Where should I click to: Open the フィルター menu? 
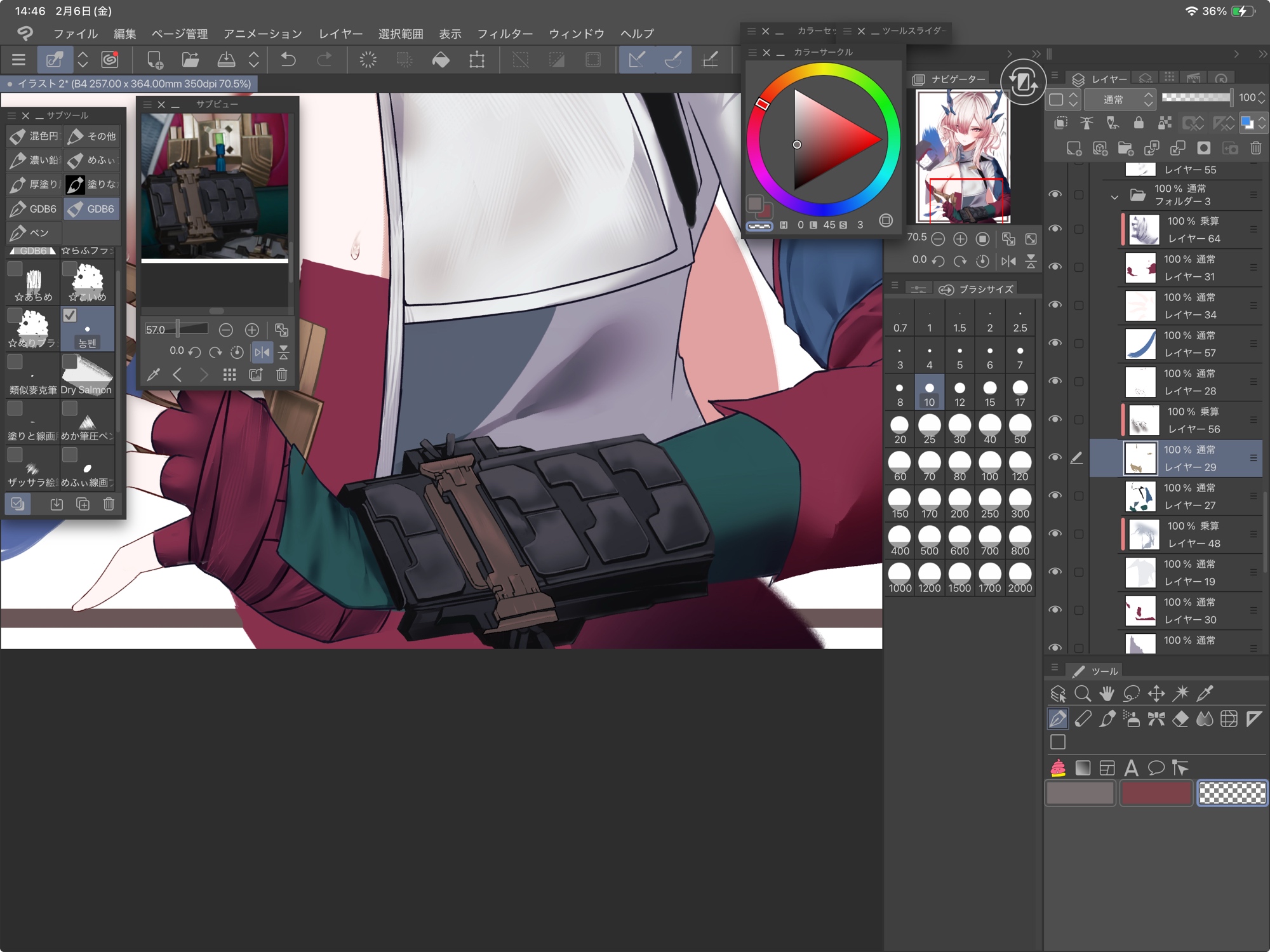click(505, 34)
